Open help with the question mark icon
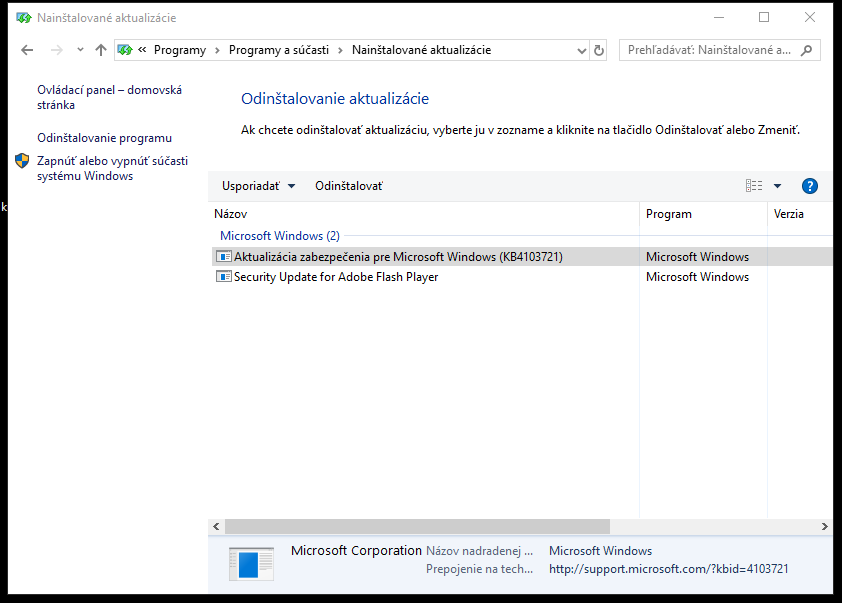This screenshot has height=603, width=842. (x=810, y=186)
